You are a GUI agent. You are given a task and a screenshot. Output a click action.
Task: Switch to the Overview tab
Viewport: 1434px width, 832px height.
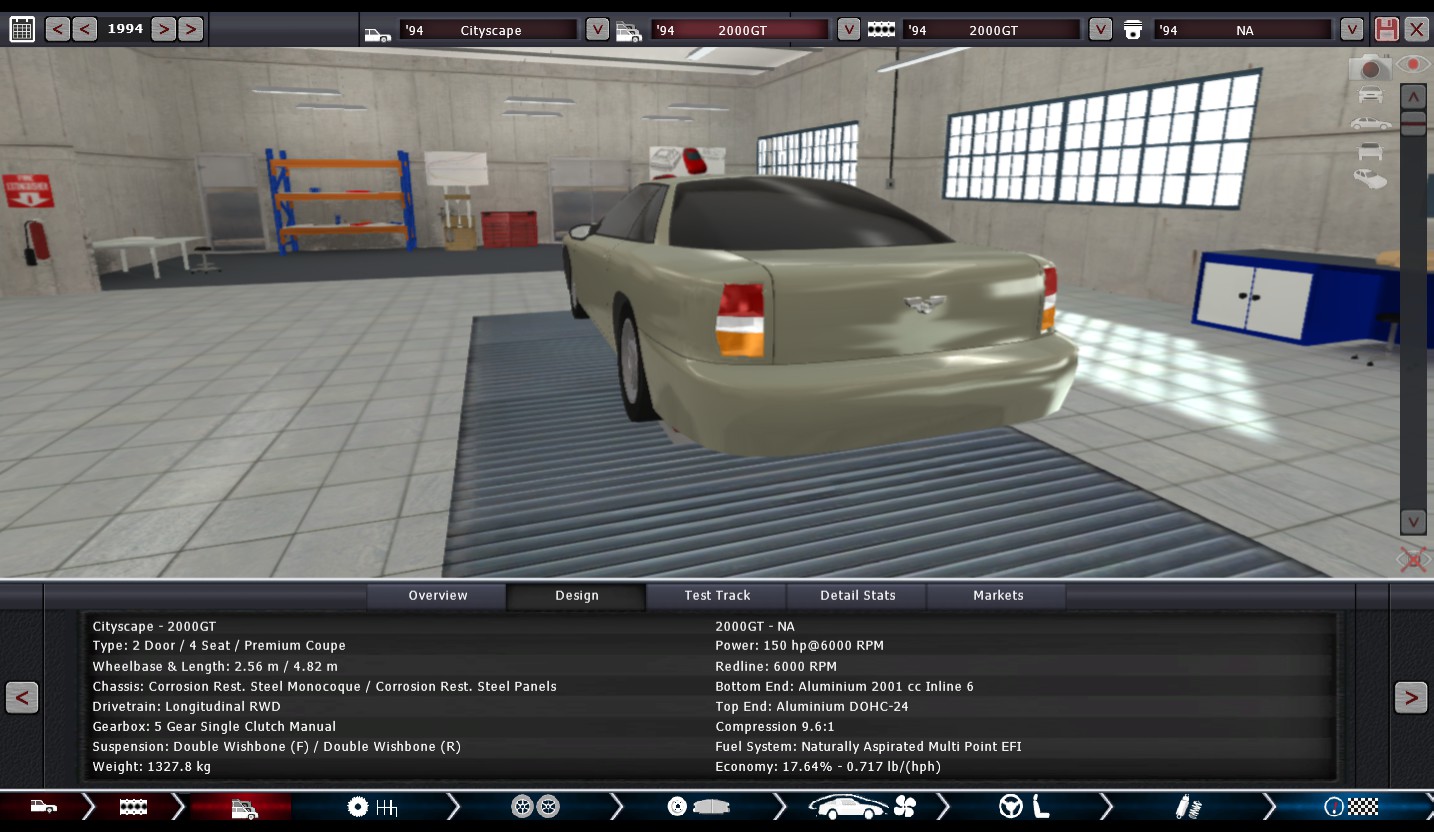tap(437, 596)
